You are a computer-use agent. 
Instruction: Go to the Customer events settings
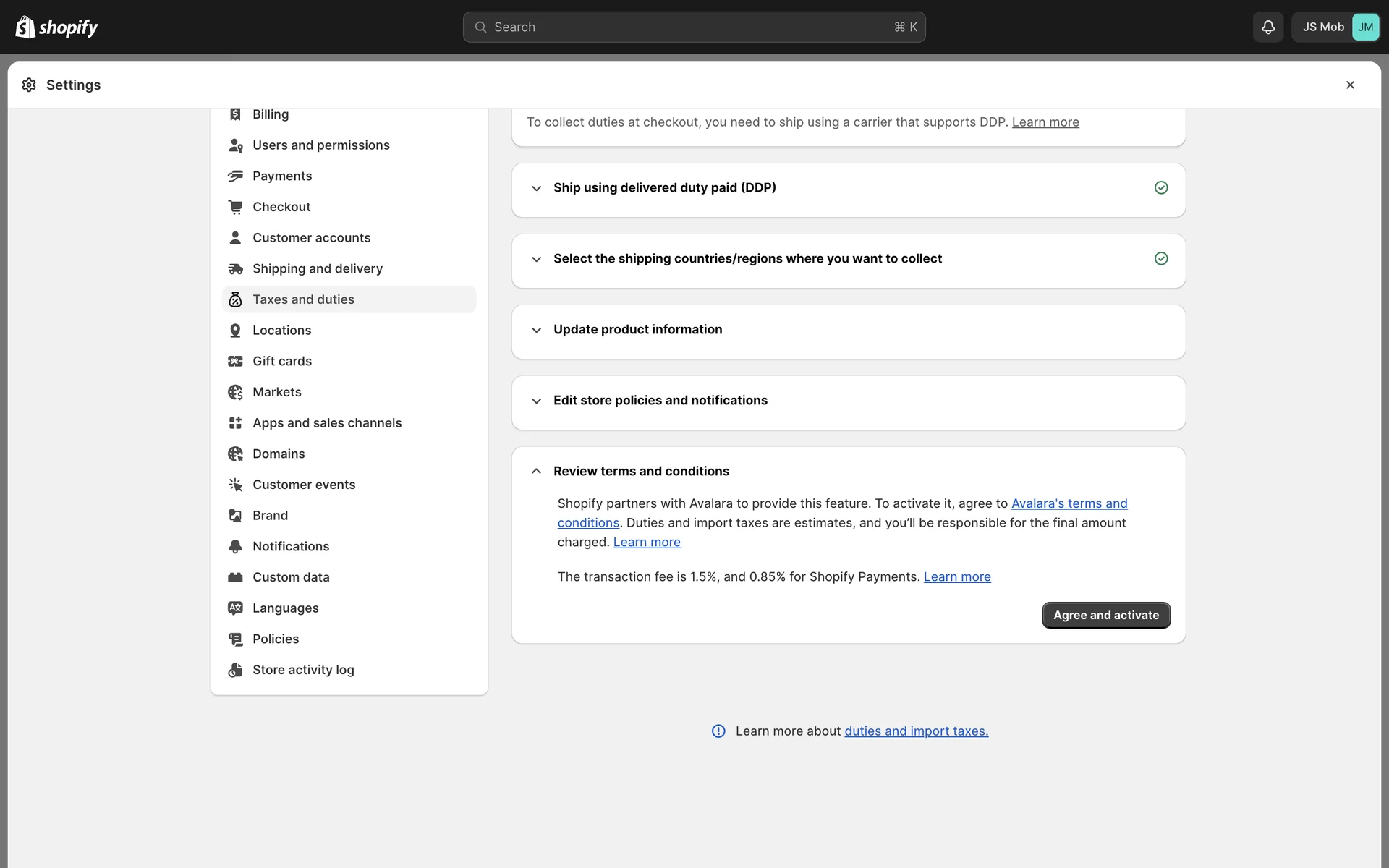pos(303,485)
